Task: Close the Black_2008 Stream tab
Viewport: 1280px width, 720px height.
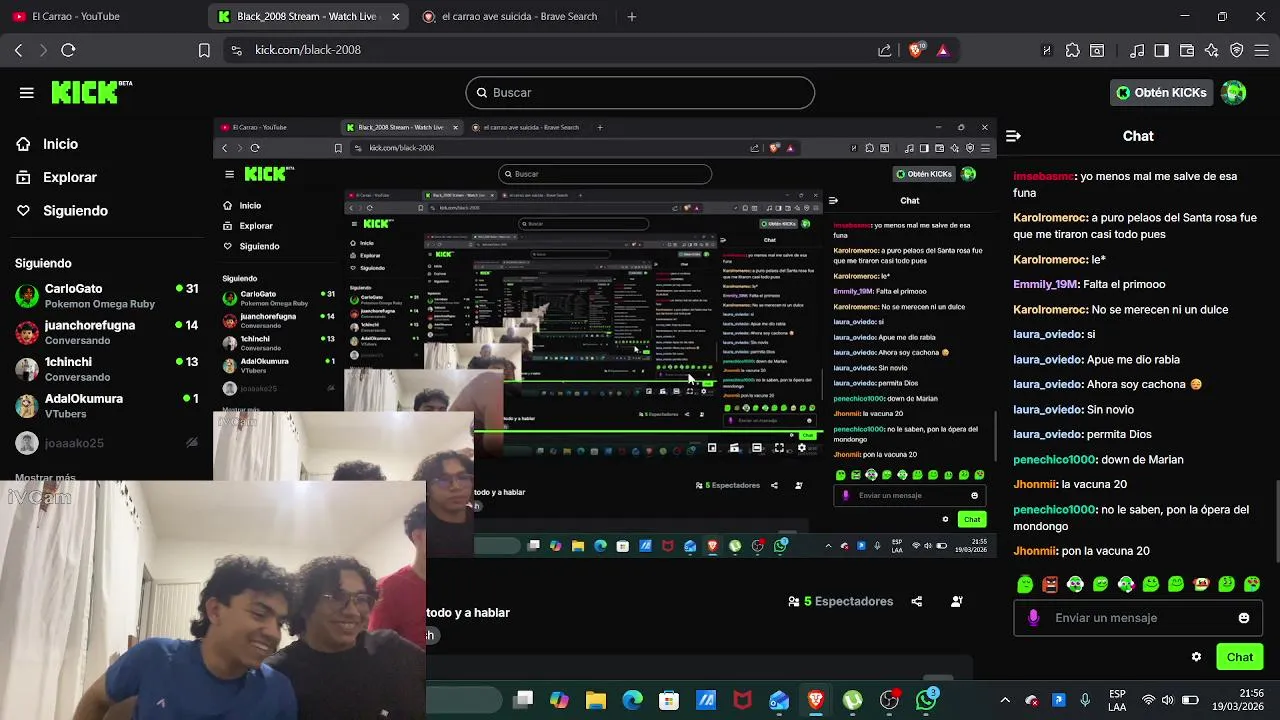Action: tap(396, 16)
